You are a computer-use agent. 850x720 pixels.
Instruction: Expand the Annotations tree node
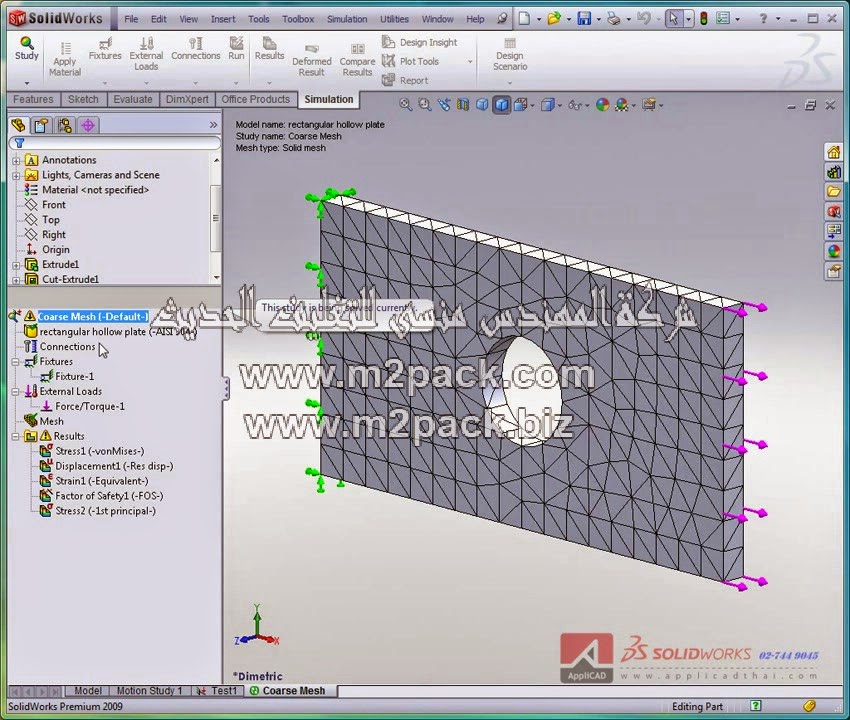click(x=16, y=160)
